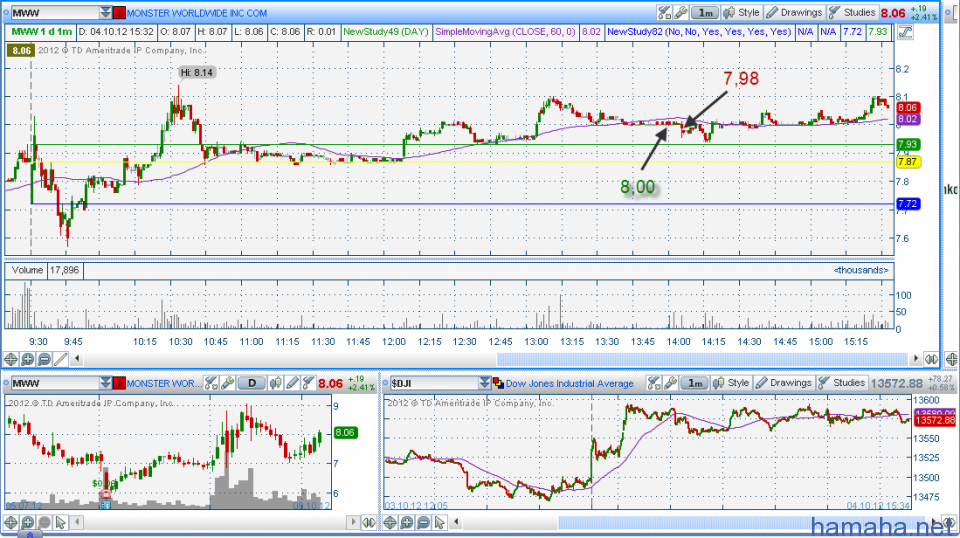Open Dow Jones Industrial Average link

pyautogui.click(x=569, y=384)
